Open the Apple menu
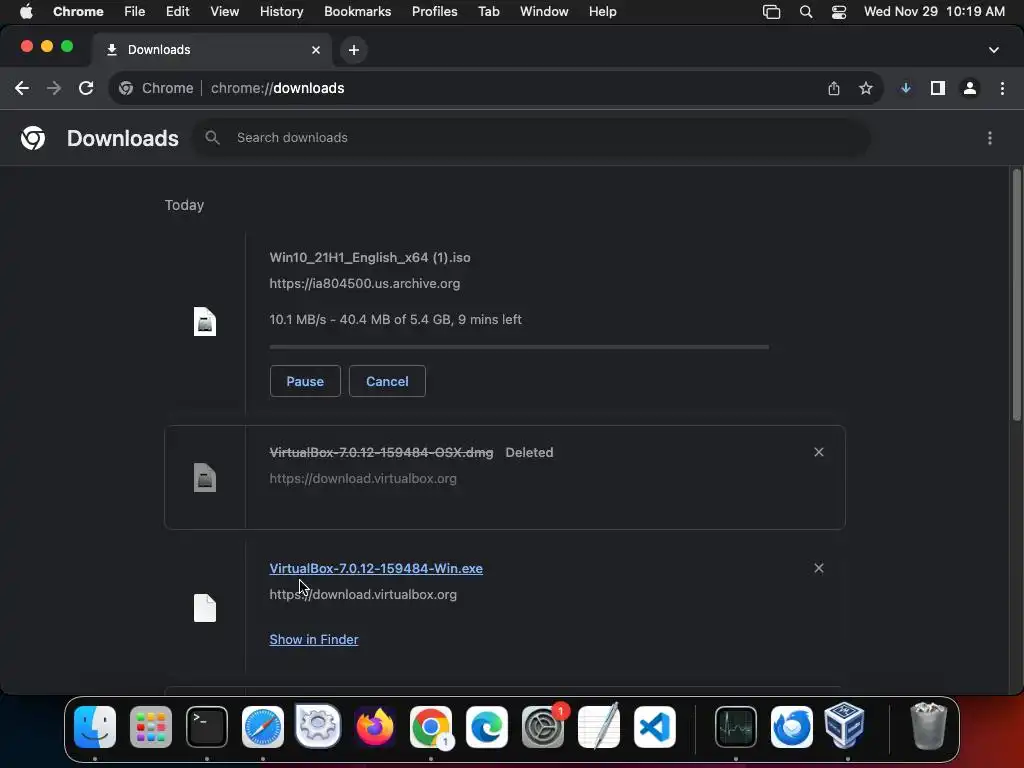Image resolution: width=1024 pixels, height=768 pixels. 26,12
